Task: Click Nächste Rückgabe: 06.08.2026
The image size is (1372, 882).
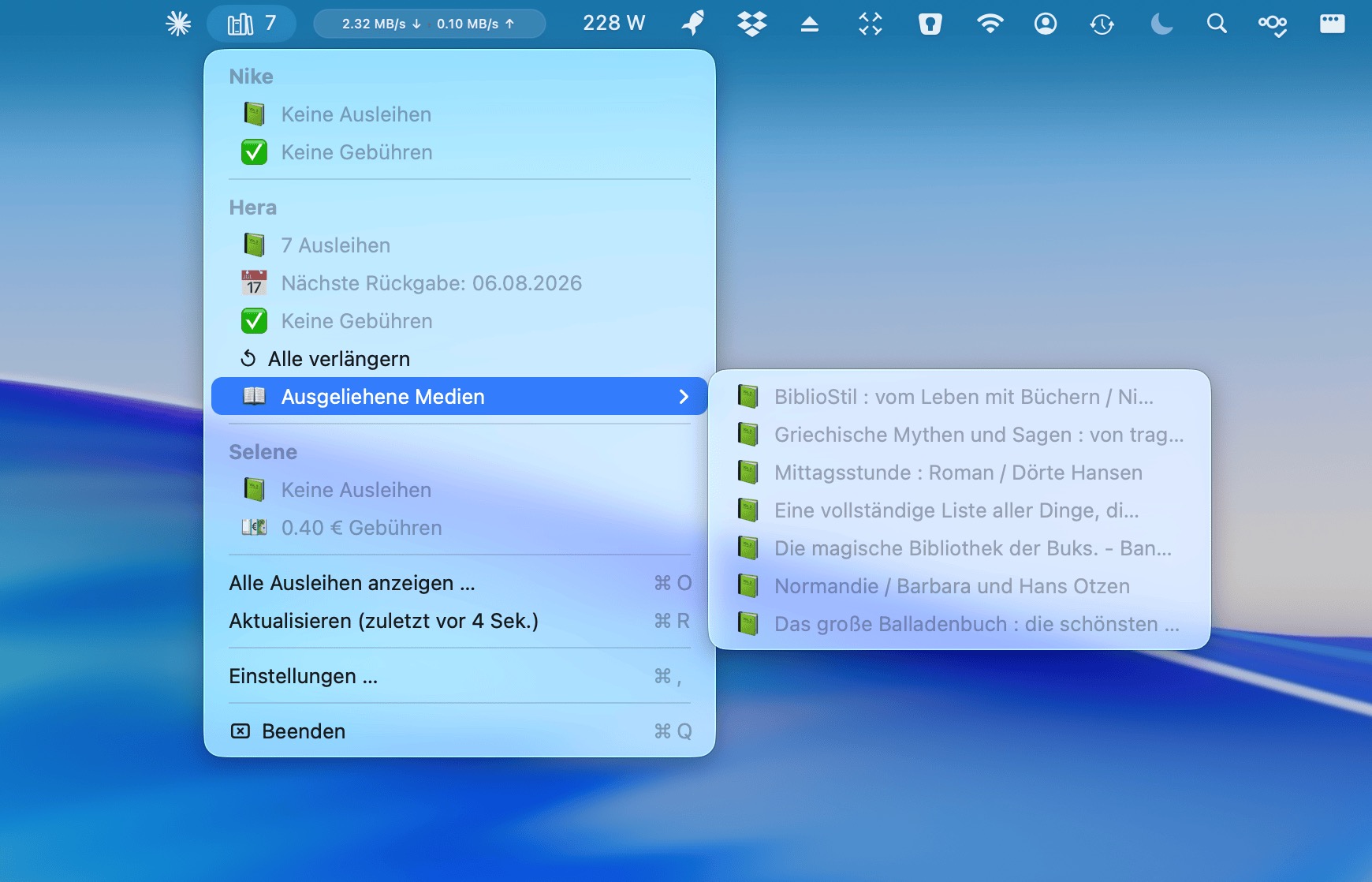Action: [x=460, y=283]
